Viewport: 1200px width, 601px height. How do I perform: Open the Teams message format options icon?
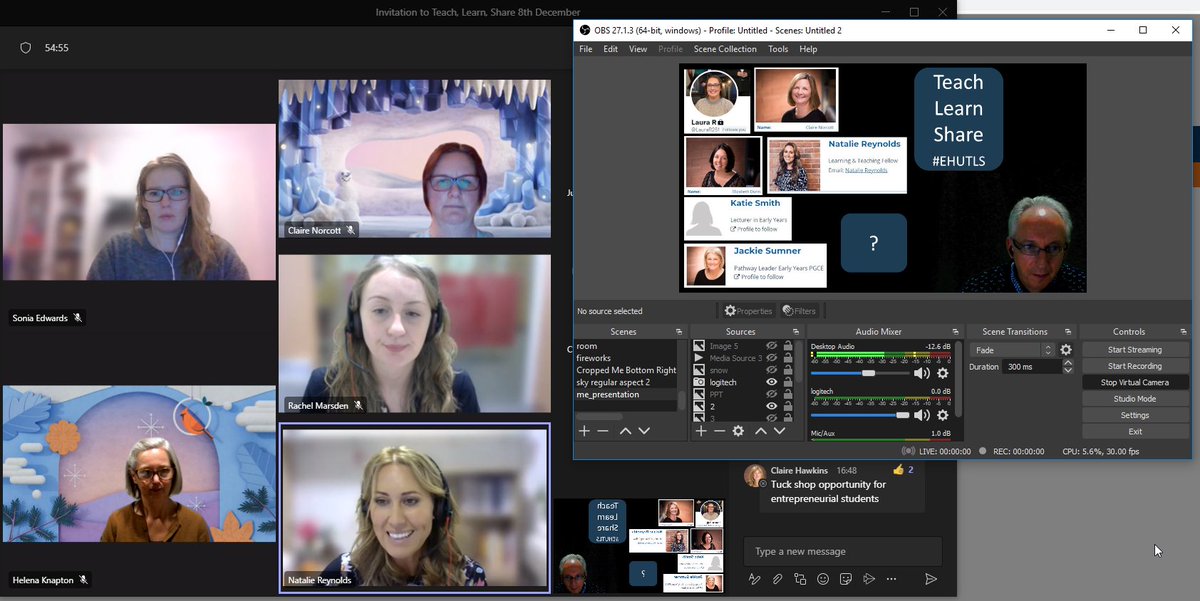[x=755, y=579]
